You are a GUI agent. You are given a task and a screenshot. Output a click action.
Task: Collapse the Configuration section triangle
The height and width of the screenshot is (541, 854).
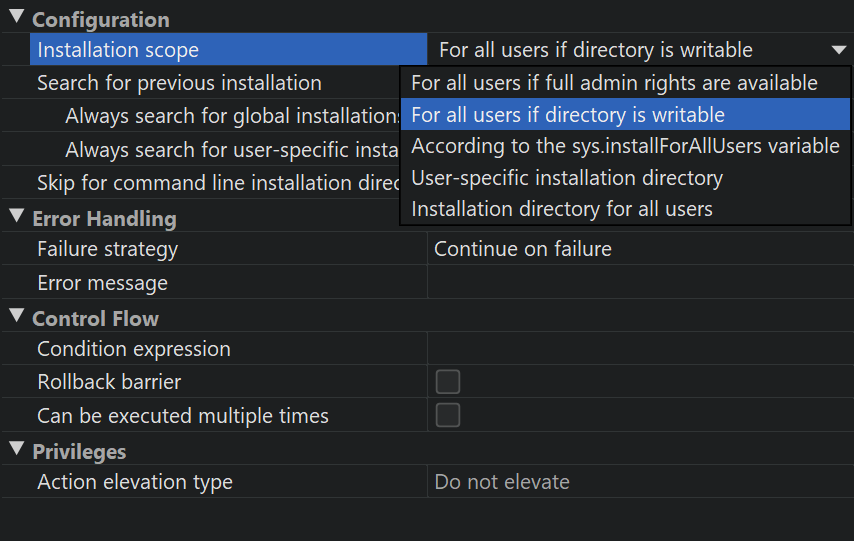pyautogui.click(x=16, y=19)
